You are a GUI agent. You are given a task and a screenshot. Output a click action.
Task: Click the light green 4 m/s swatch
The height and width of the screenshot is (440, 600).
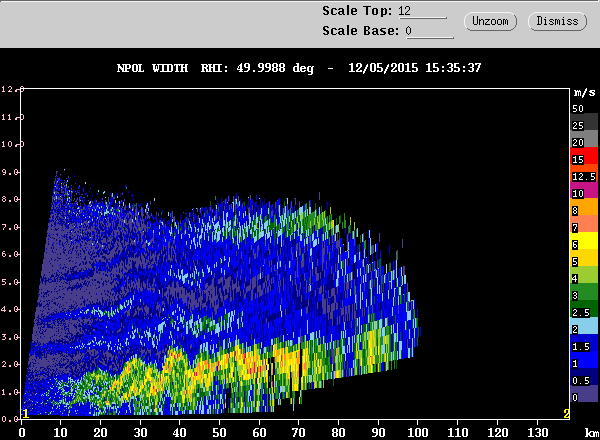(584, 275)
